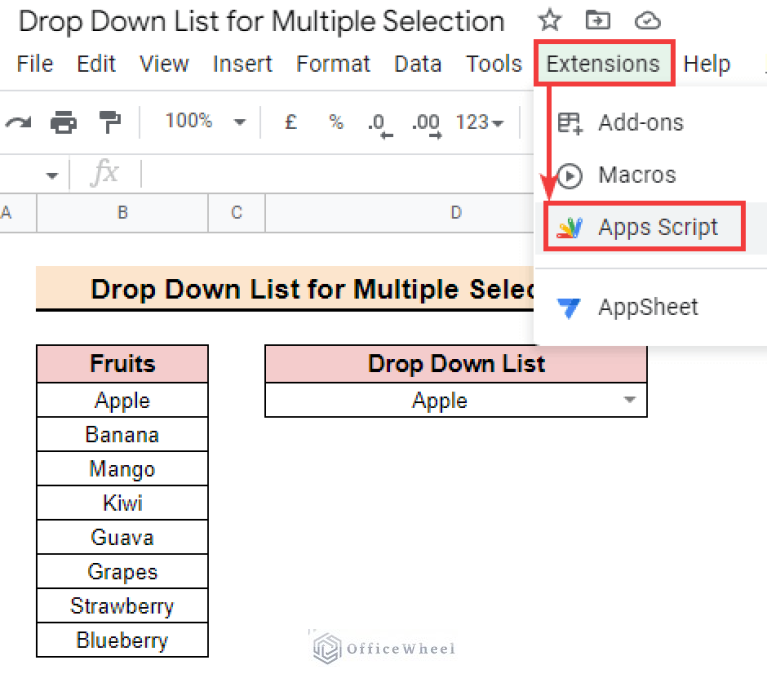Format as currency with pound icon
This screenshot has height=687, width=767.
[x=291, y=122]
